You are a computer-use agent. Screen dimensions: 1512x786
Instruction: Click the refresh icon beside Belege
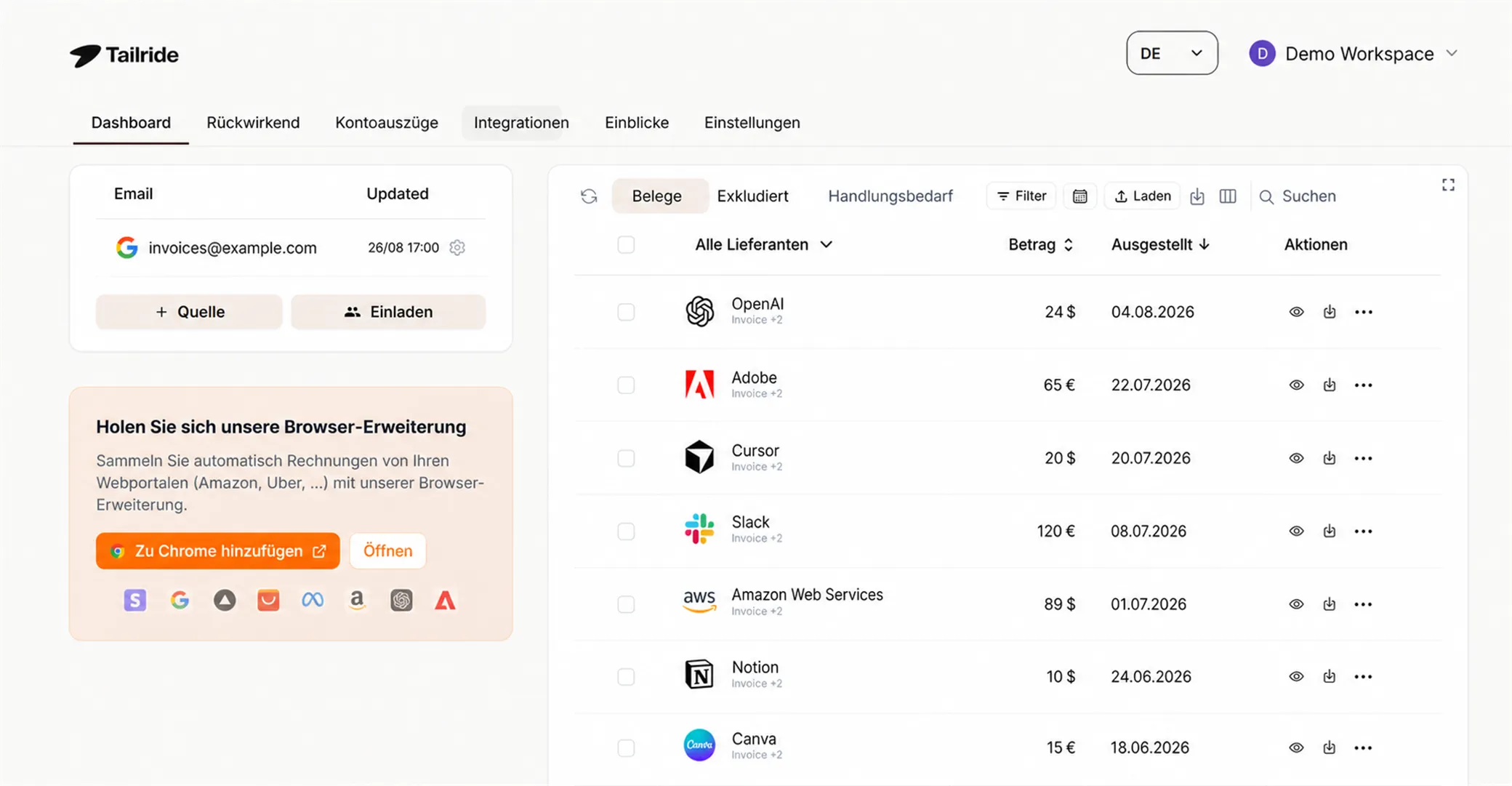click(589, 196)
